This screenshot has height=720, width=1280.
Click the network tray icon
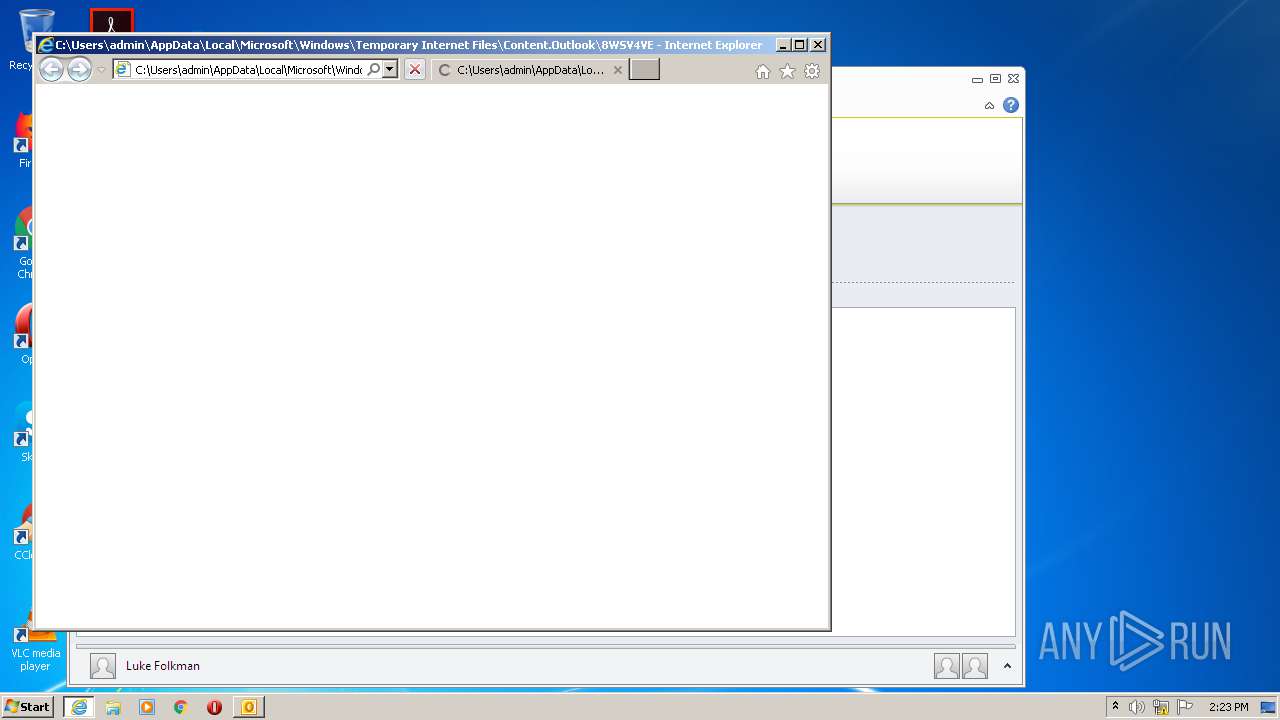1161,707
